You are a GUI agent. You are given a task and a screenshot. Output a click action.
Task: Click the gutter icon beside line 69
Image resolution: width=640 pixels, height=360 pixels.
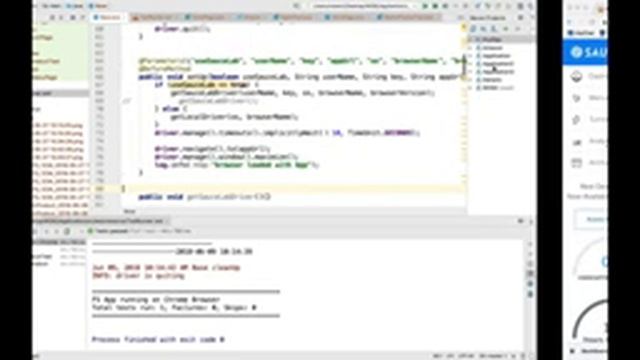coord(127,101)
